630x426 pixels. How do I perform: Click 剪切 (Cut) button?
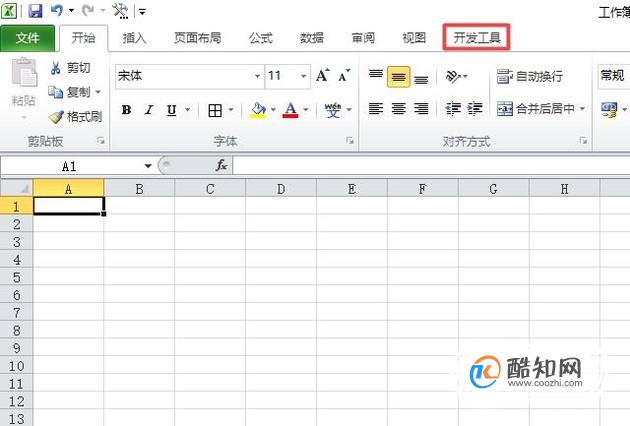coord(70,68)
